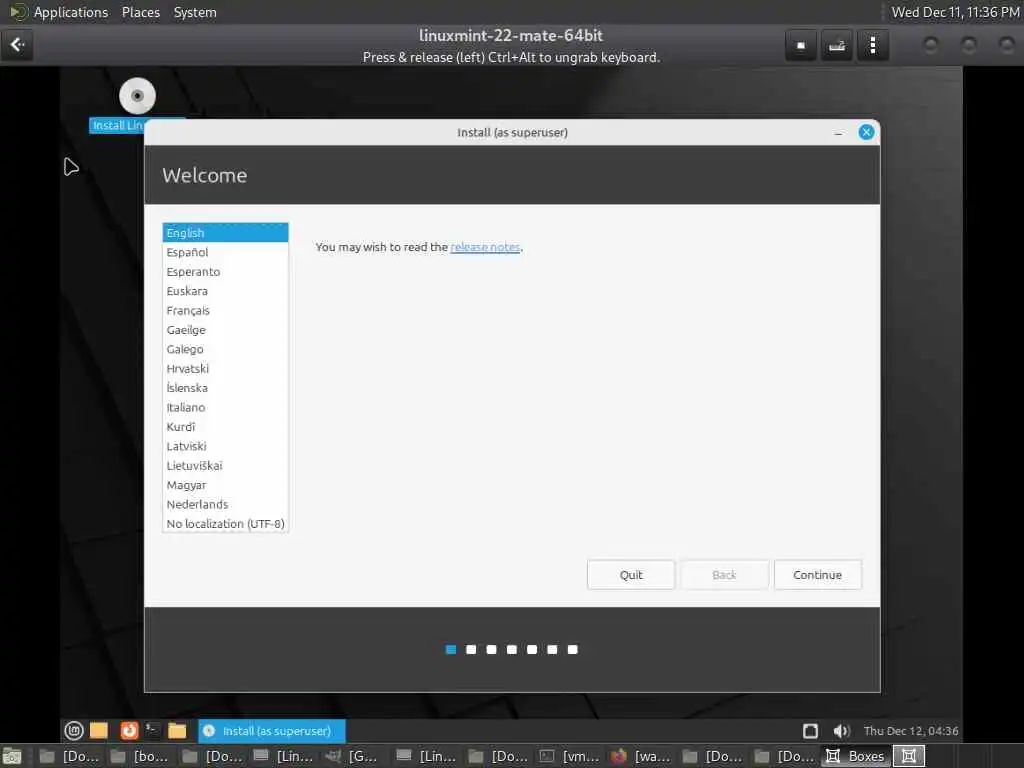
Task: Click the unlabeled Boxes icon entry in taskbar
Action: coord(908,756)
